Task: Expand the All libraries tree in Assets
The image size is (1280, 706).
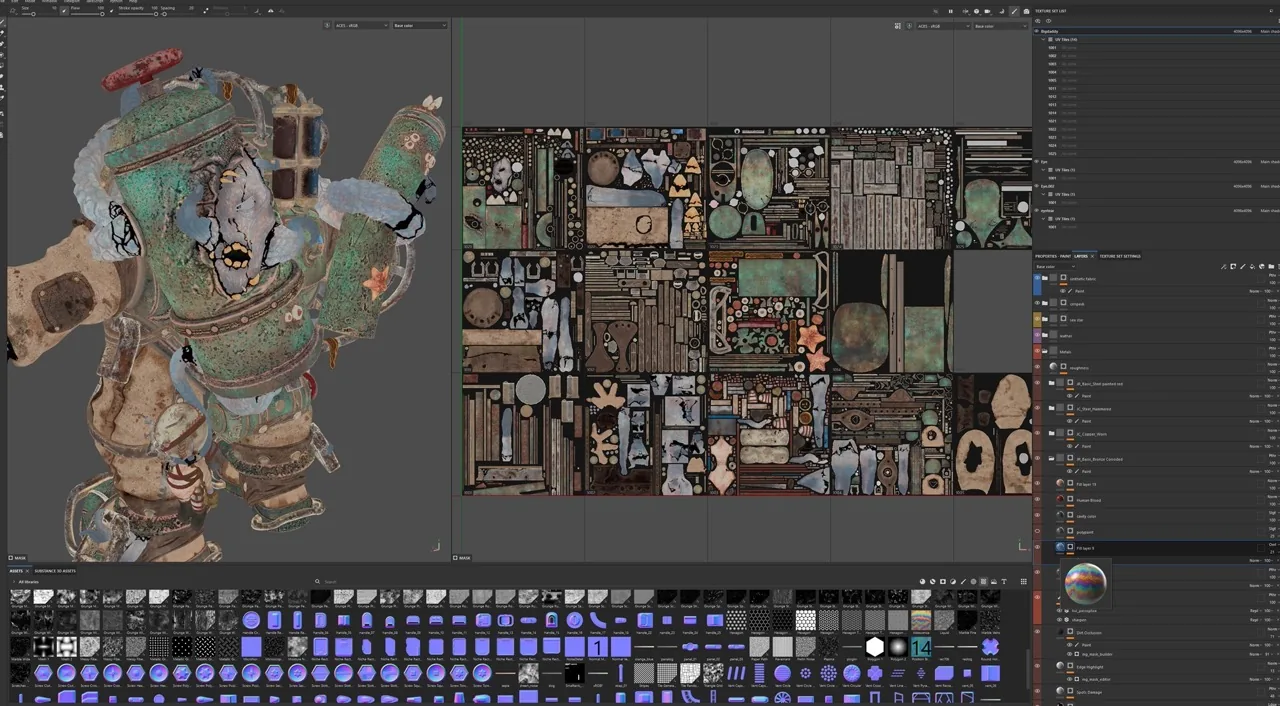Action: pyautogui.click(x=13, y=581)
